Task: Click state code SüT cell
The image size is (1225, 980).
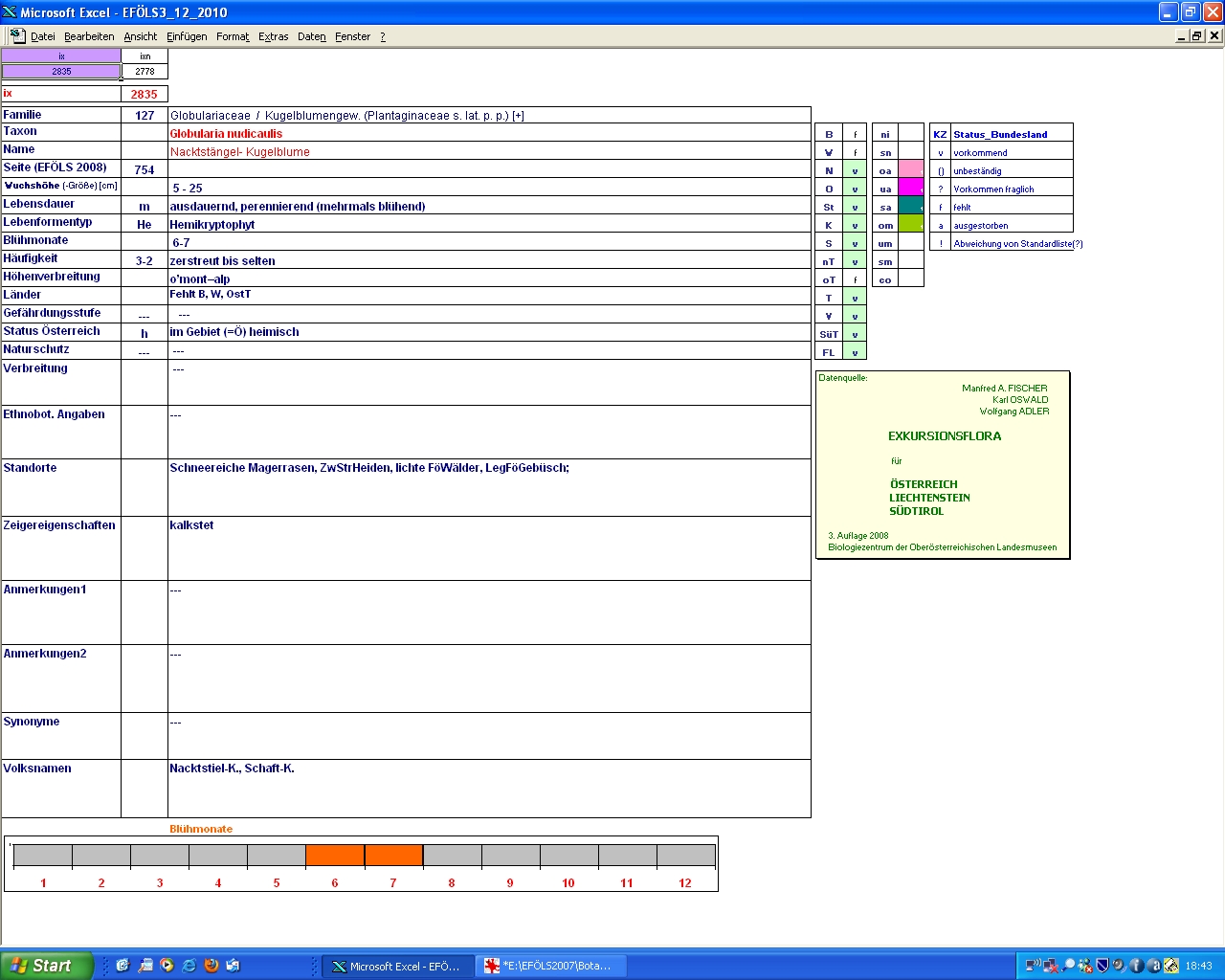Action: pyautogui.click(x=829, y=334)
